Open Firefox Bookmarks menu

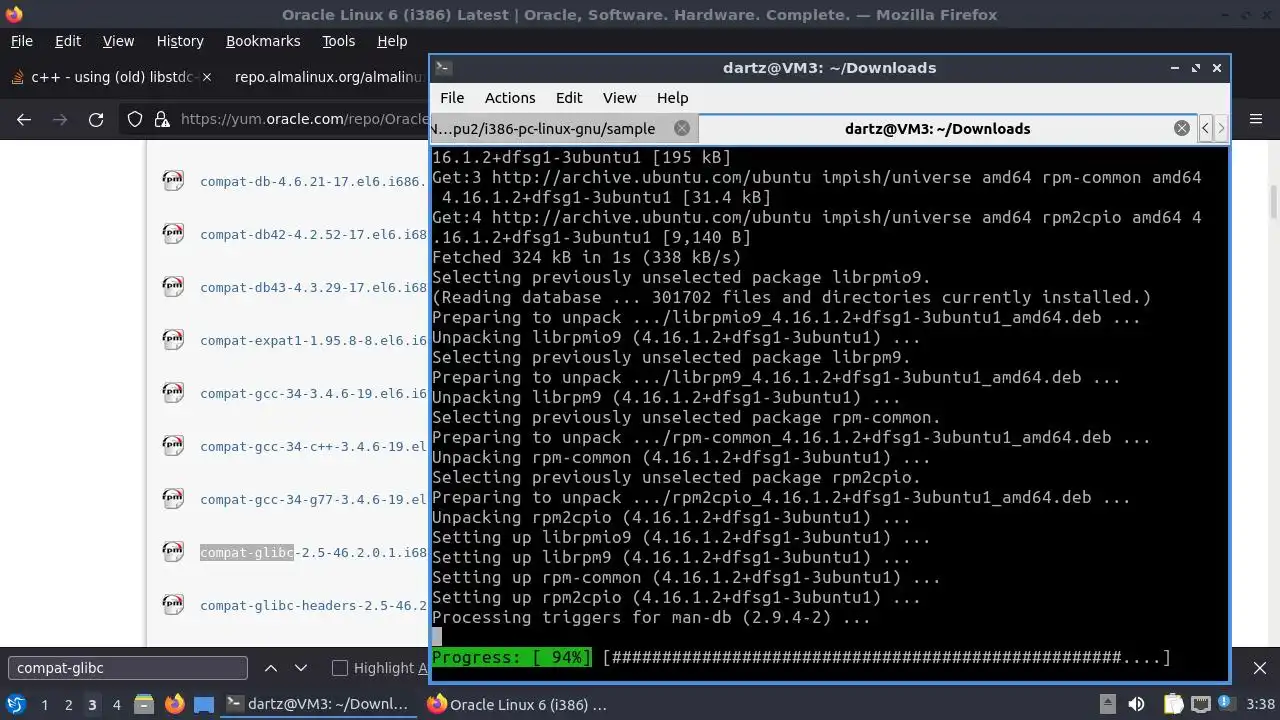263,41
